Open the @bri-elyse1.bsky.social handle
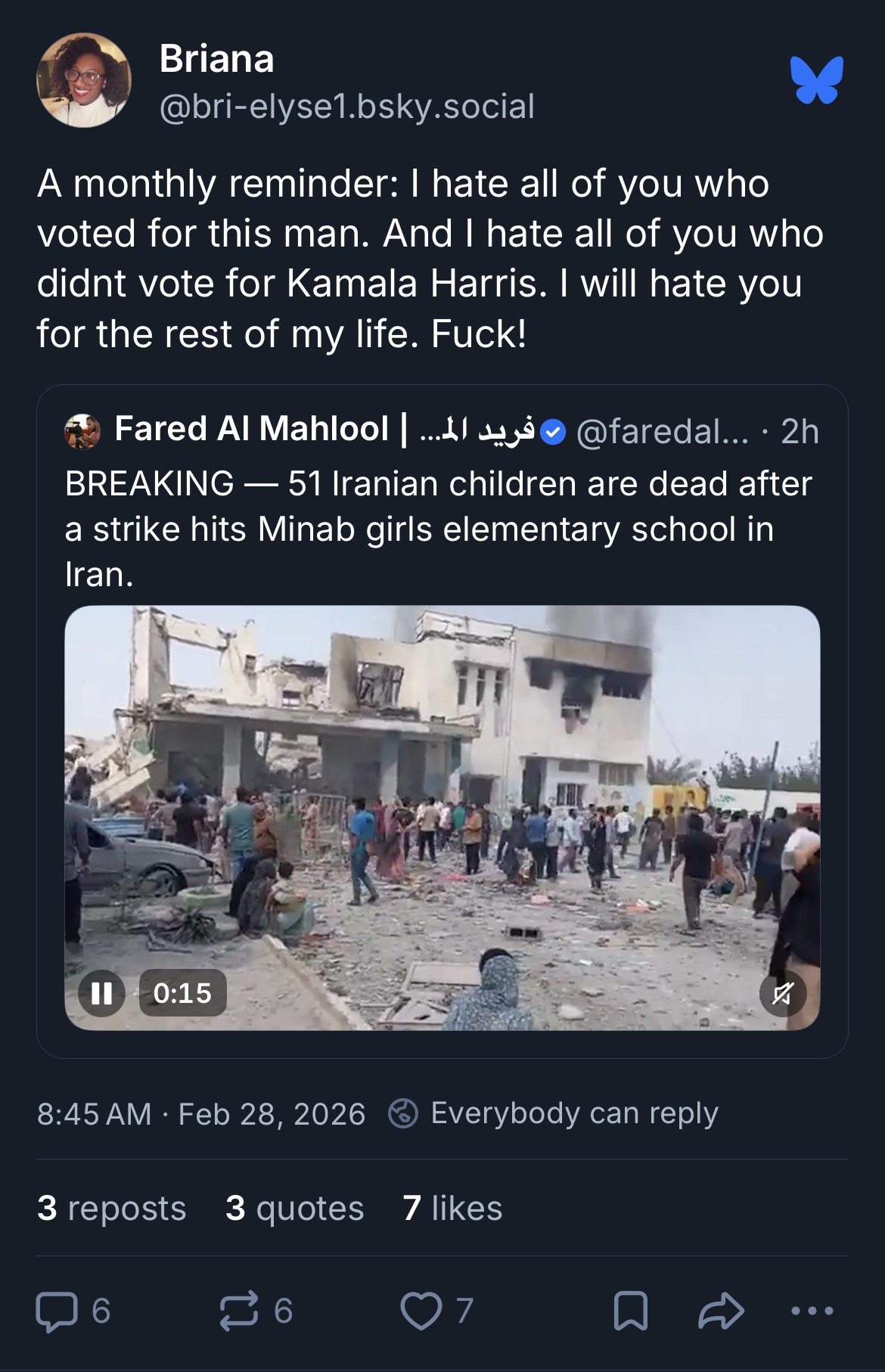 (x=346, y=106)
